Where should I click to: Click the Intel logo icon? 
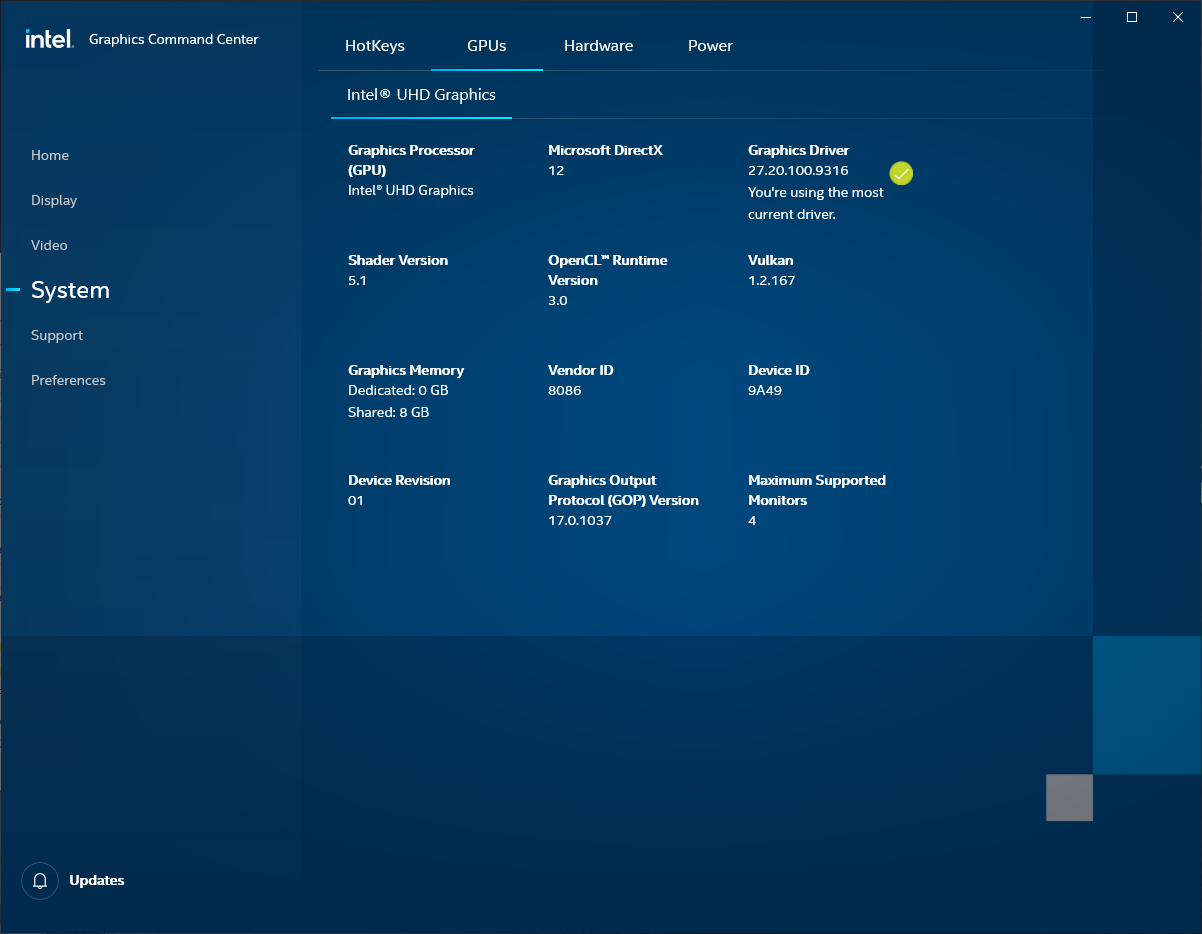[x=49, y=39]
